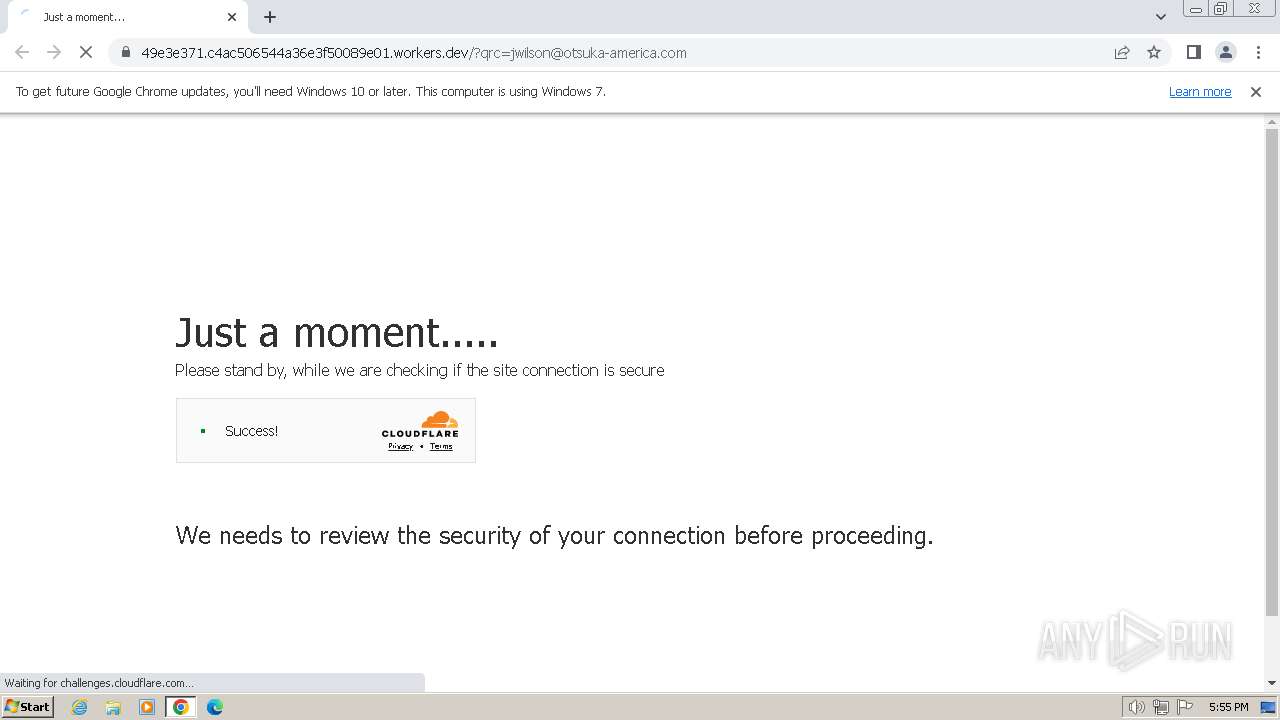Image resolution: width=1280 pixels, height=720 pixels.
Task: Open new tab with plus button
Action: pyautogui.click(x=270, y=17)
